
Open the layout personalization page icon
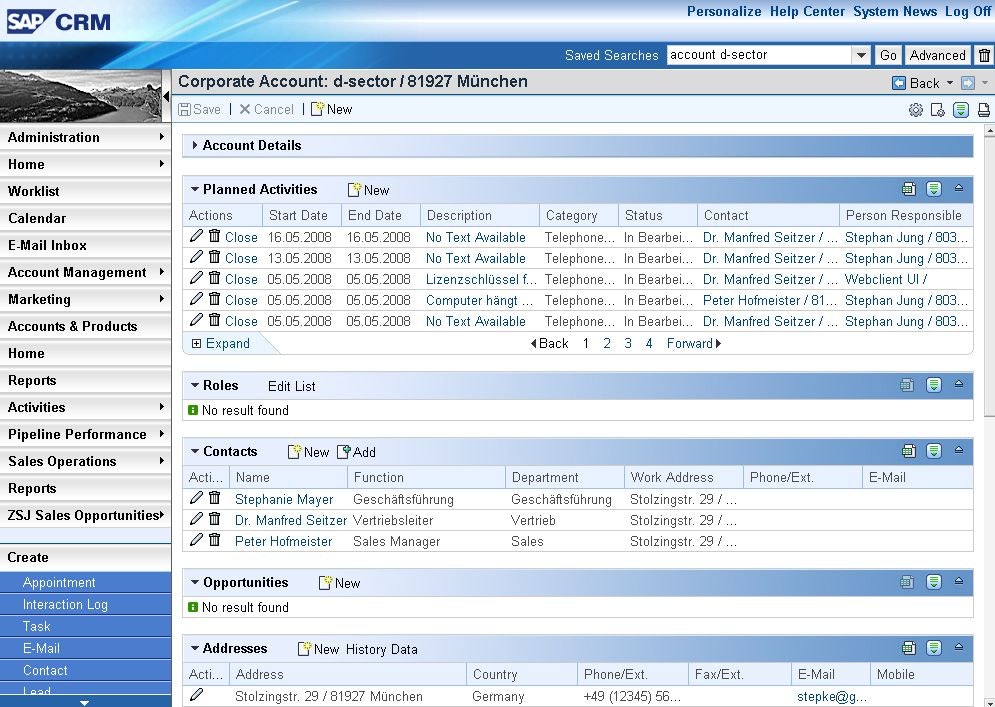coord(938,110)
